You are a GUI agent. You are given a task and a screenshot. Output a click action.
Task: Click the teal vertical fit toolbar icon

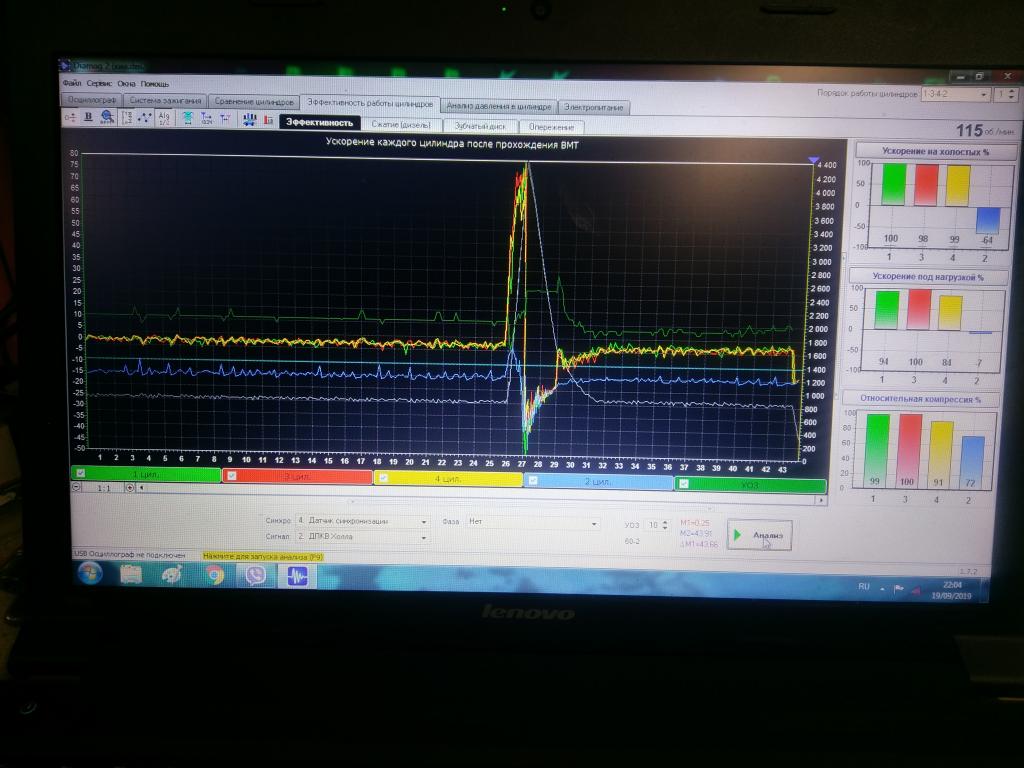187,118
